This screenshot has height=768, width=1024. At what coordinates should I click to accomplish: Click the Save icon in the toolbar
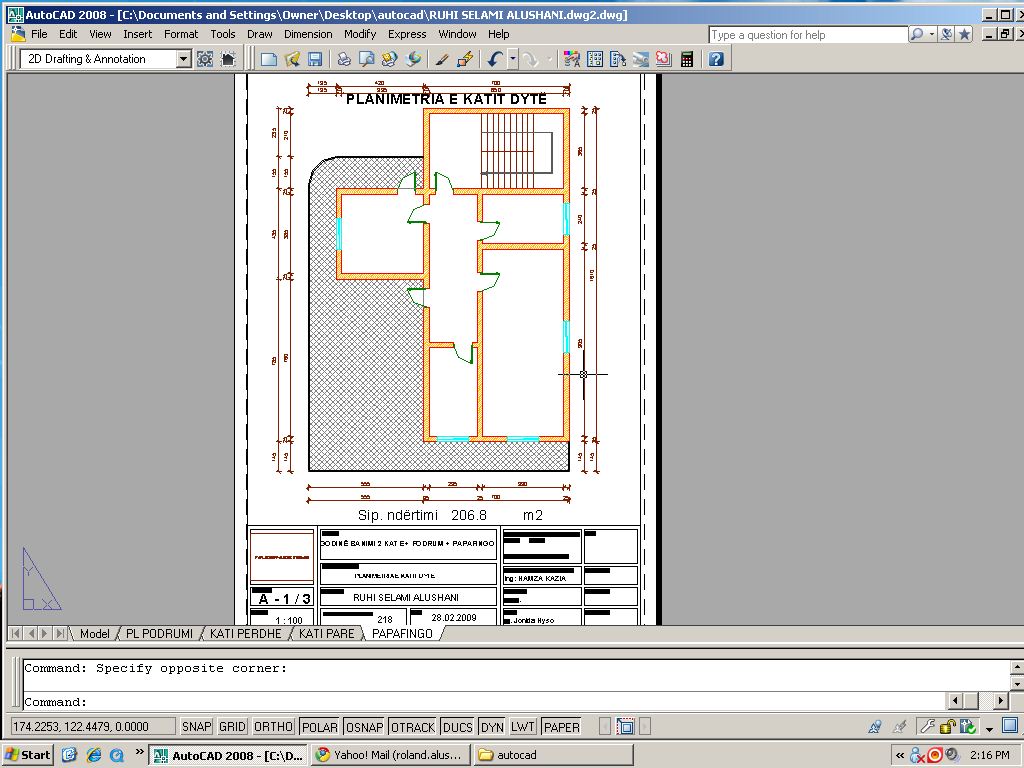[x=315, y=59]
